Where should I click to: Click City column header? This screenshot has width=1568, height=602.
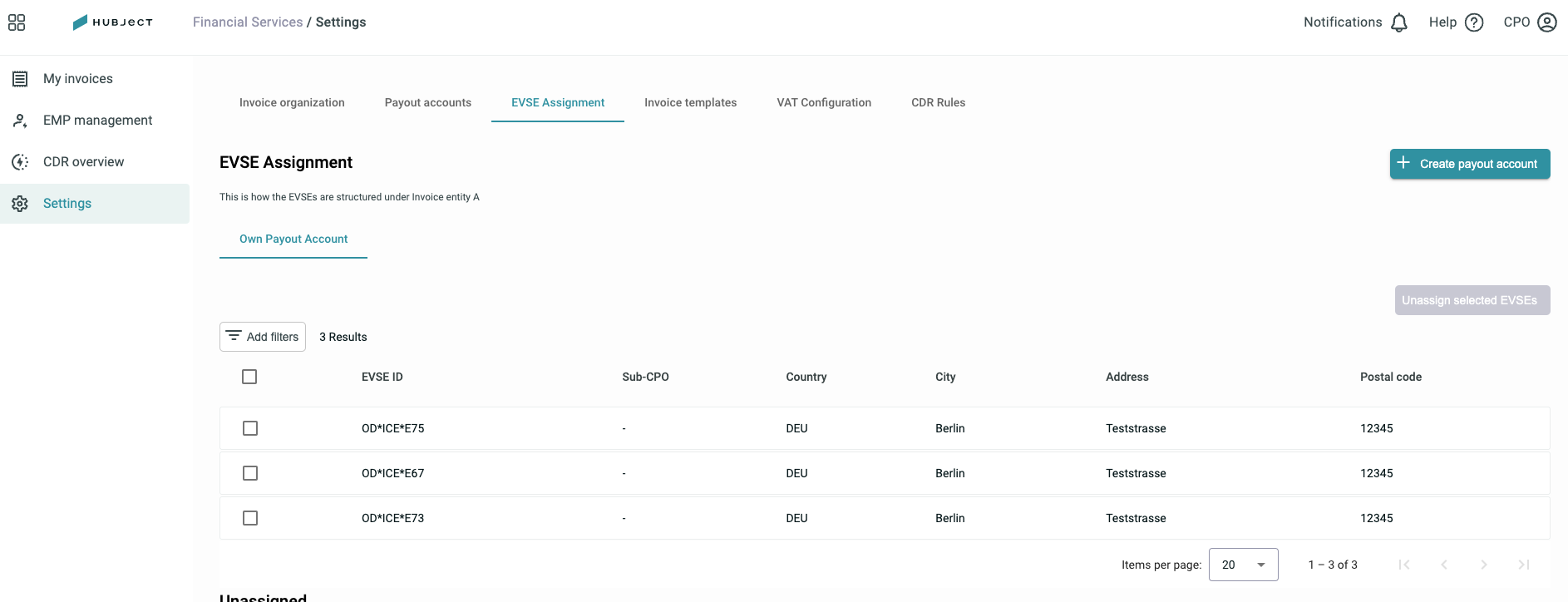[x=945, y=377]
